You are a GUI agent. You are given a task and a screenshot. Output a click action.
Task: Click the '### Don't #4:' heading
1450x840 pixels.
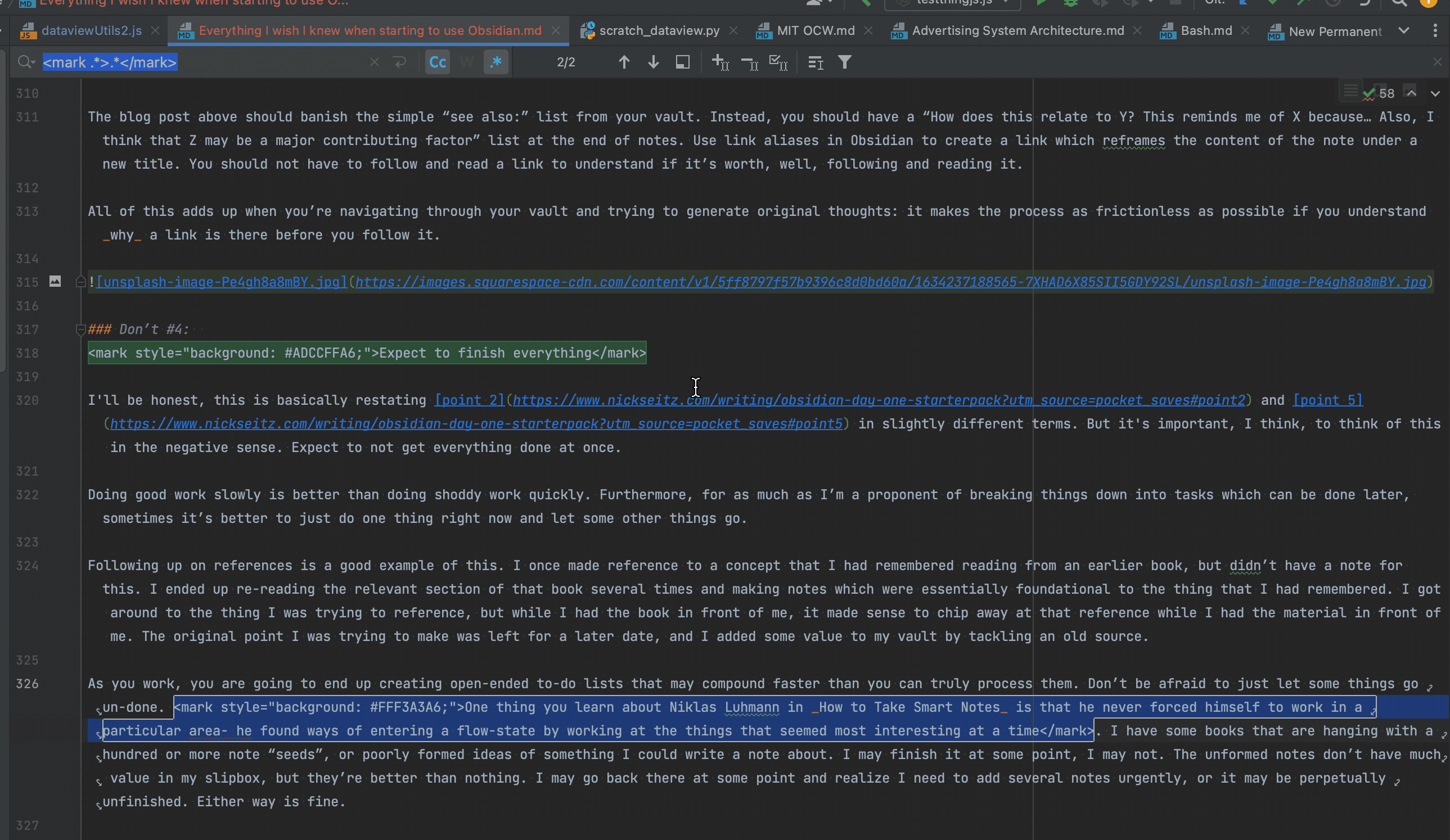click(139, 329)
